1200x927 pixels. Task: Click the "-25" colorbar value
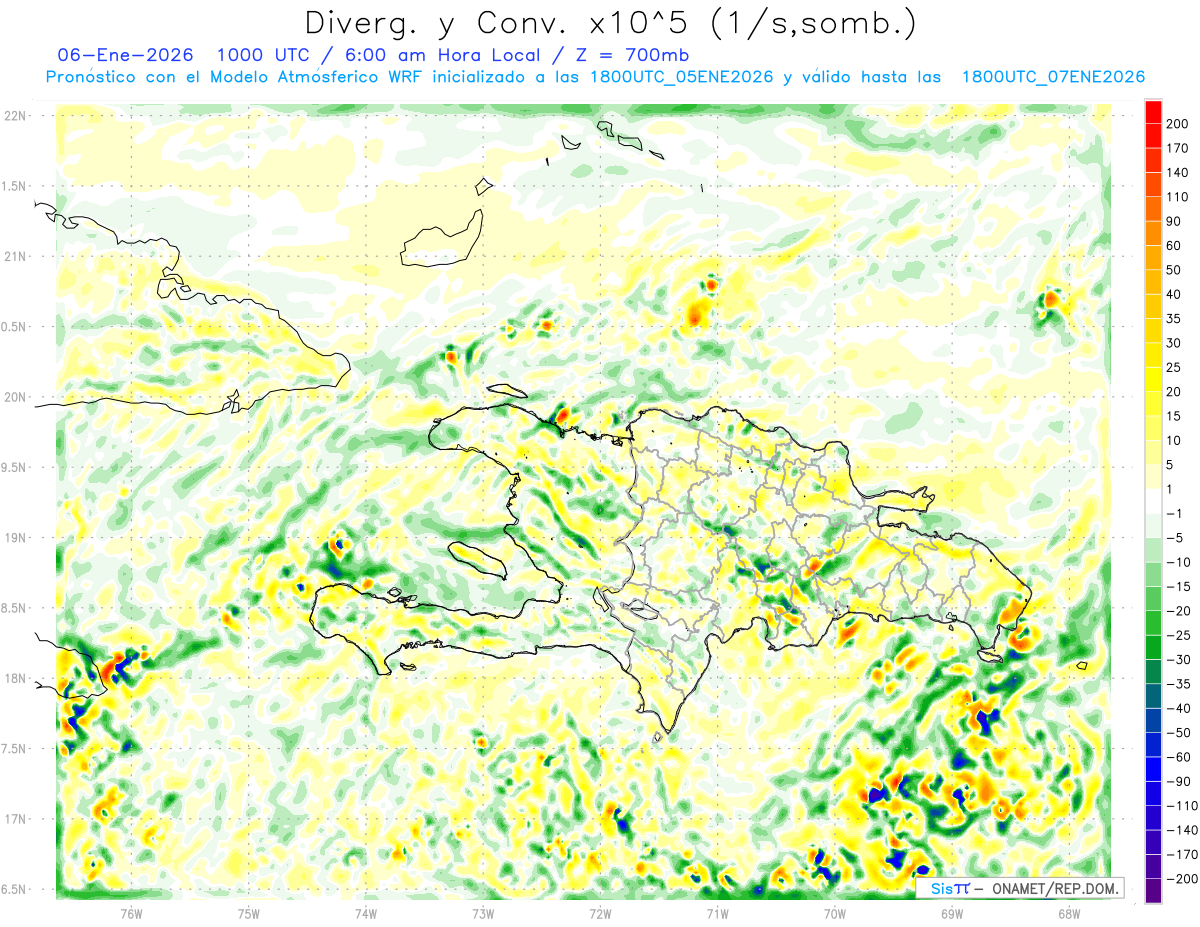pos(1178,635)
